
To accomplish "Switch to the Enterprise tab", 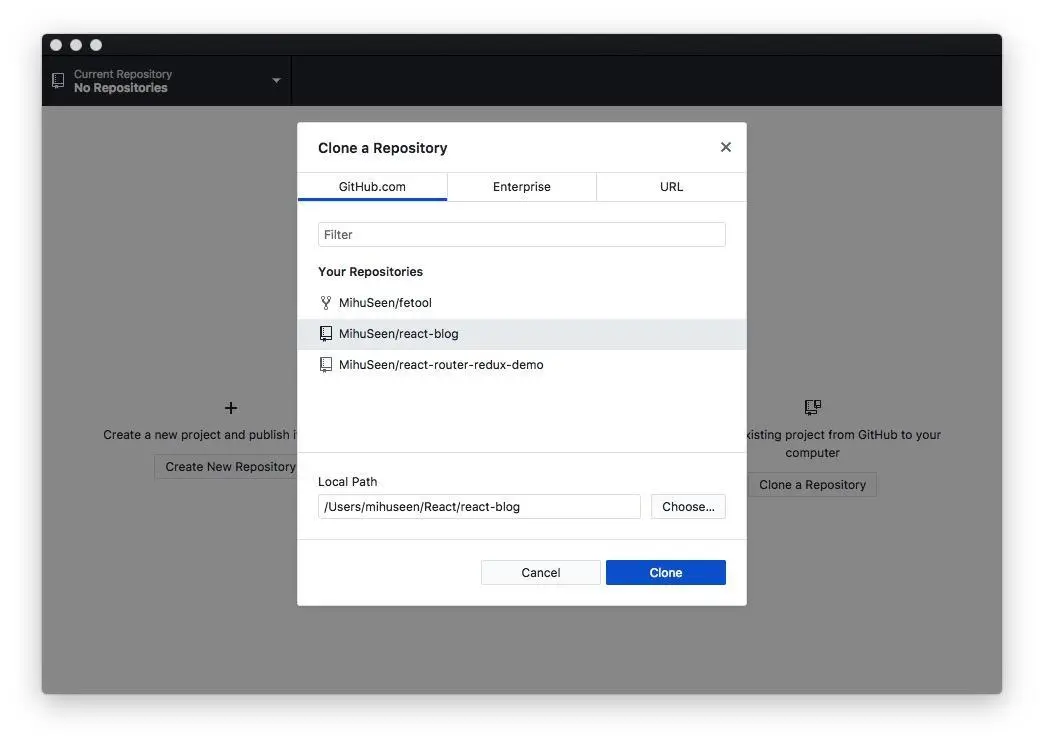I will [x=521, y=186].
